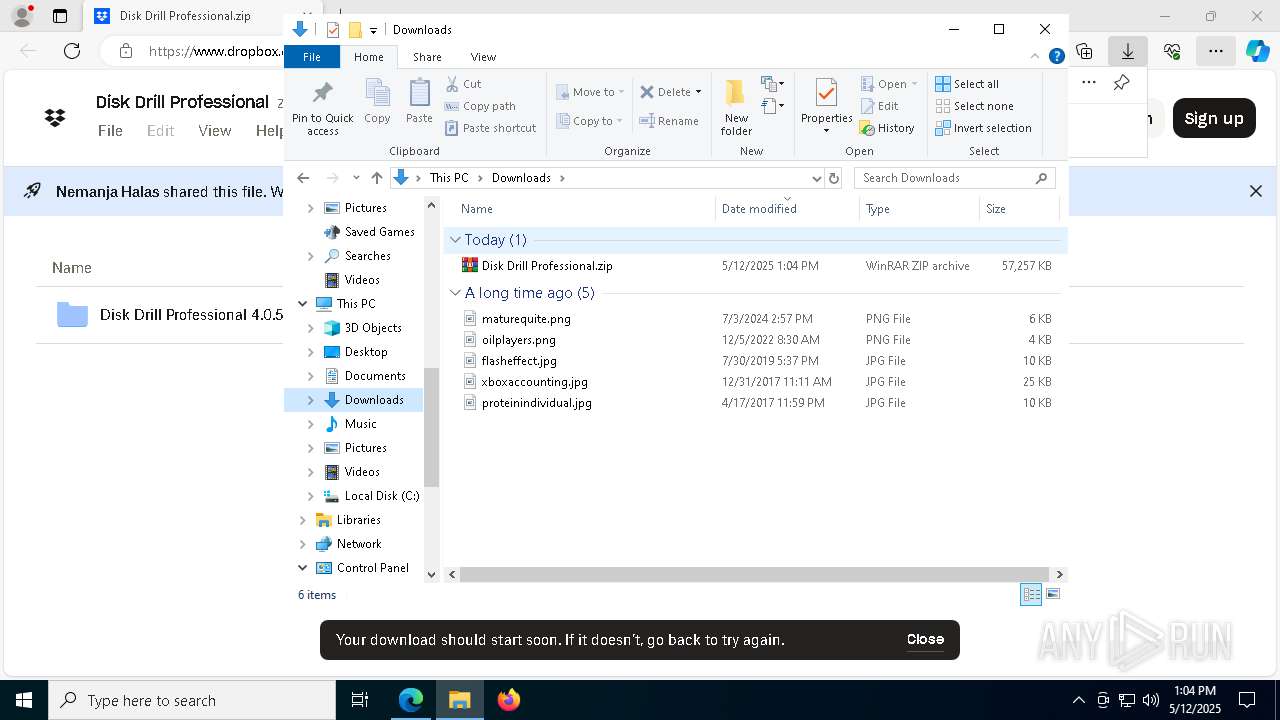The image size is (1280, 720).
Task: Dismiss the shared file banner
Action: (x=1256, y=191)
